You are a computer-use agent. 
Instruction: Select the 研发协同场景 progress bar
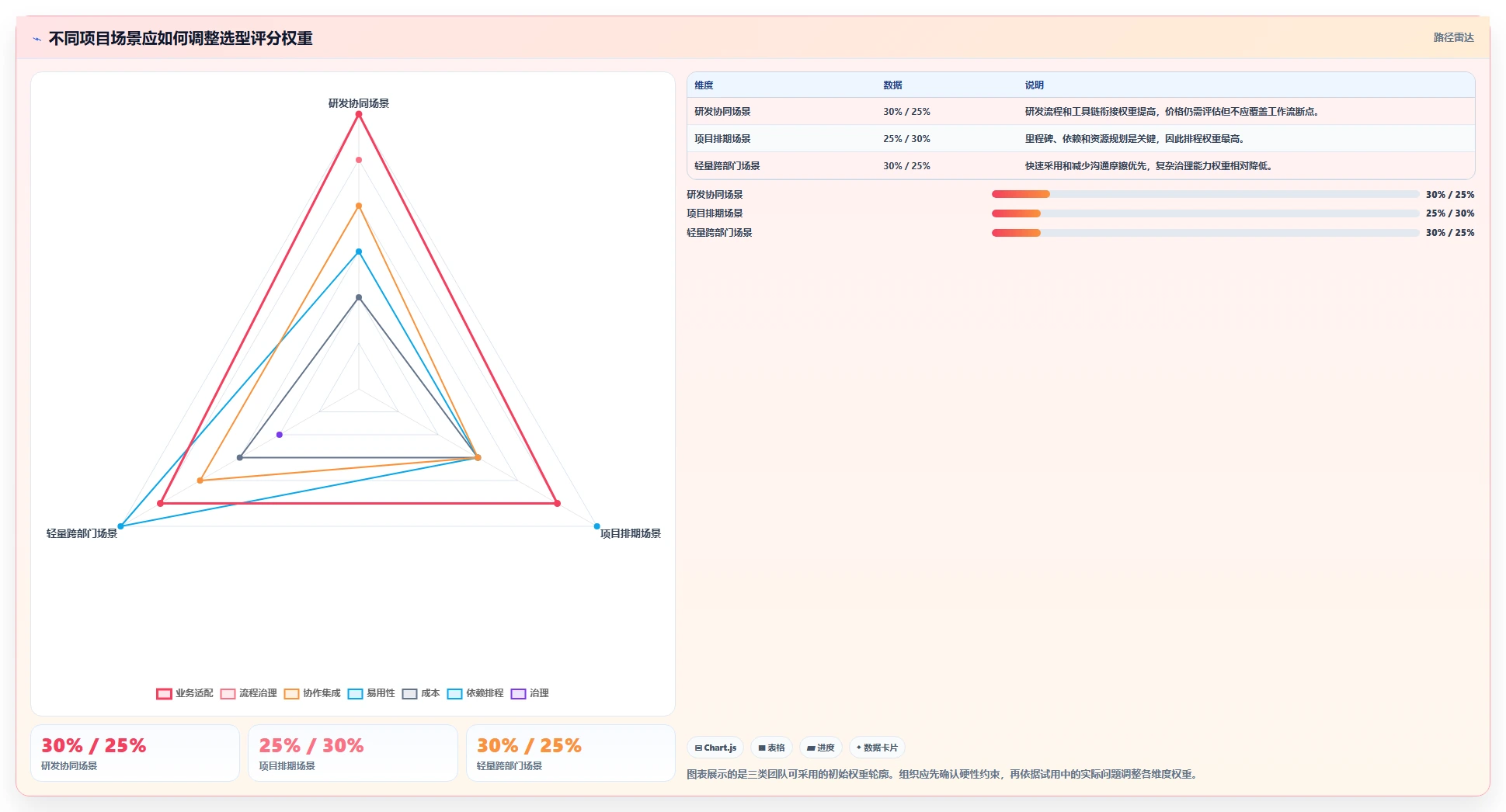(x=1205, y=194)
